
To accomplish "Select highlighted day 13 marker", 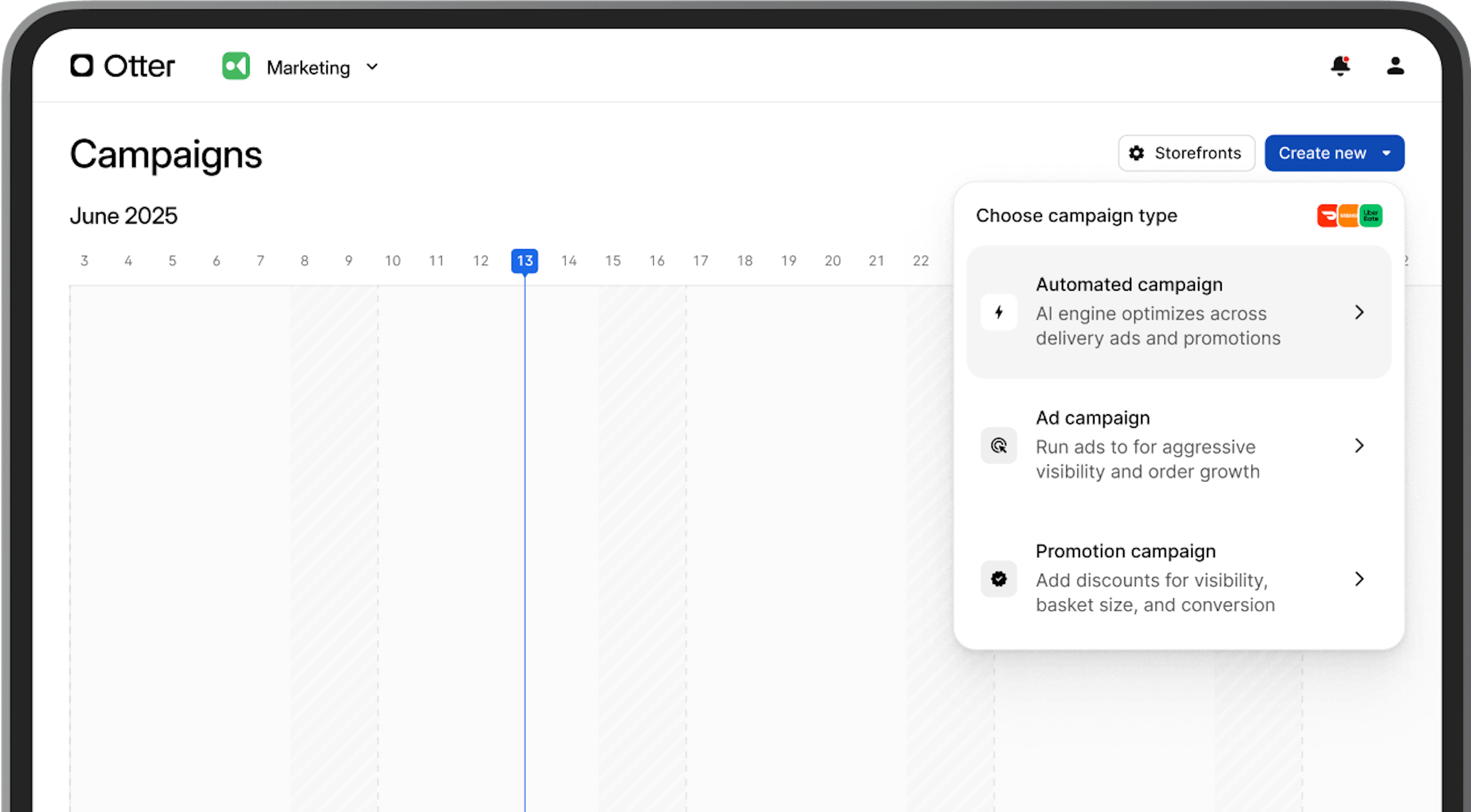I will click(525, 261).
